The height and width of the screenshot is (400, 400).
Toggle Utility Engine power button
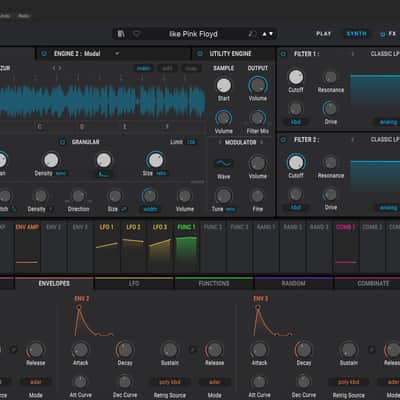(x=200, y=53)
